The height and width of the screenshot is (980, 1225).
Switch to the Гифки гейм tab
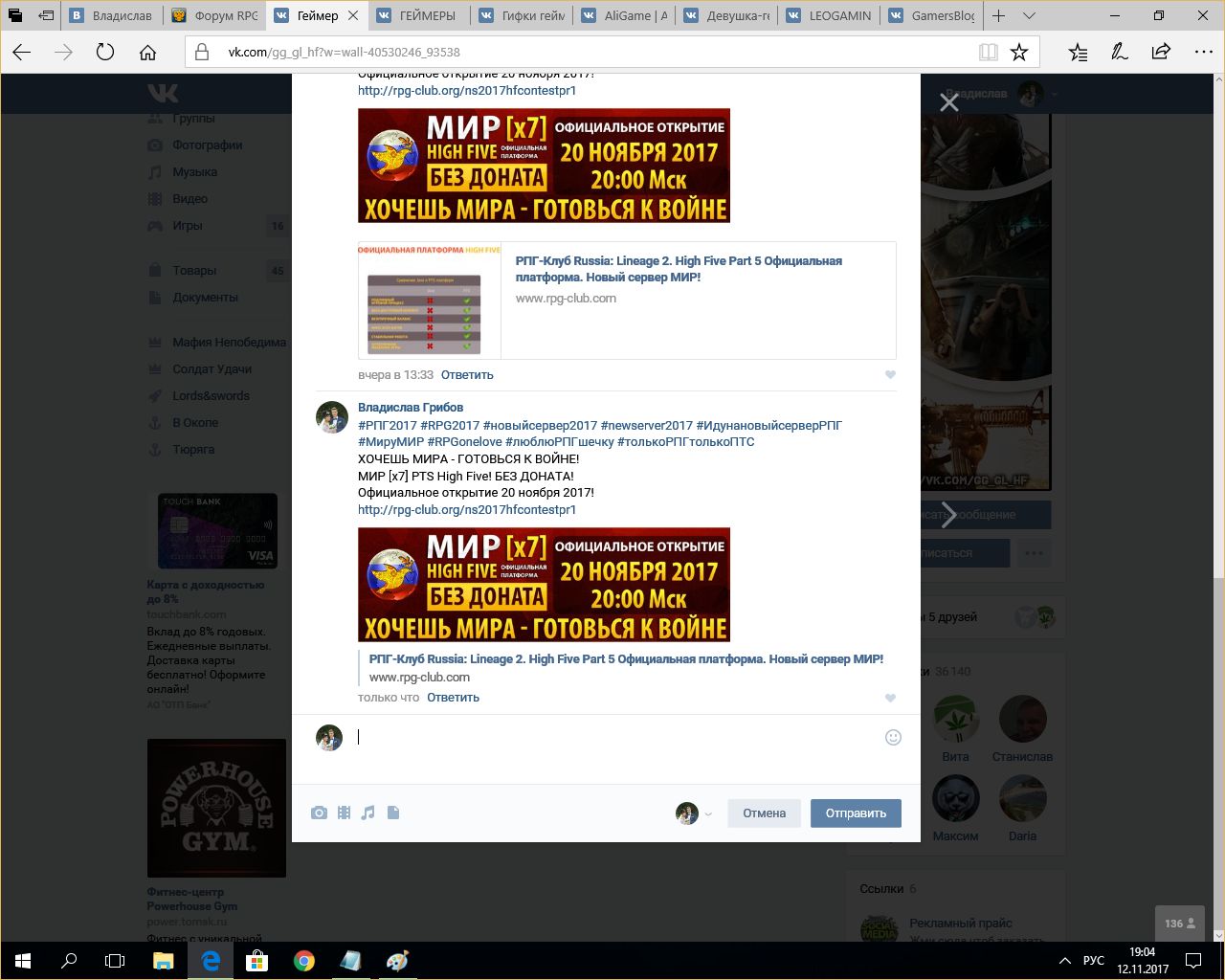click(521, 16)
